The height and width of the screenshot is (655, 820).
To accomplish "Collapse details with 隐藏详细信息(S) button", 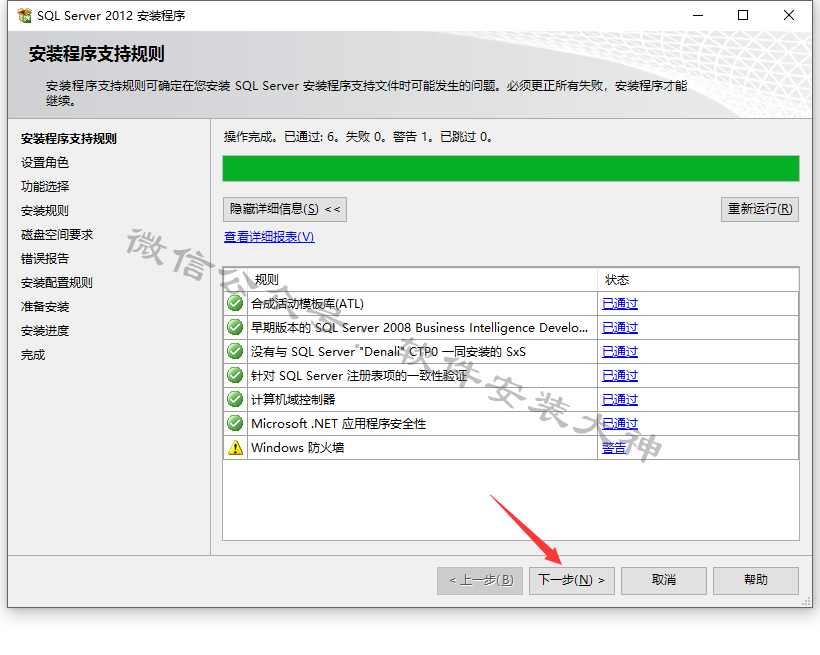I will 284,209.
